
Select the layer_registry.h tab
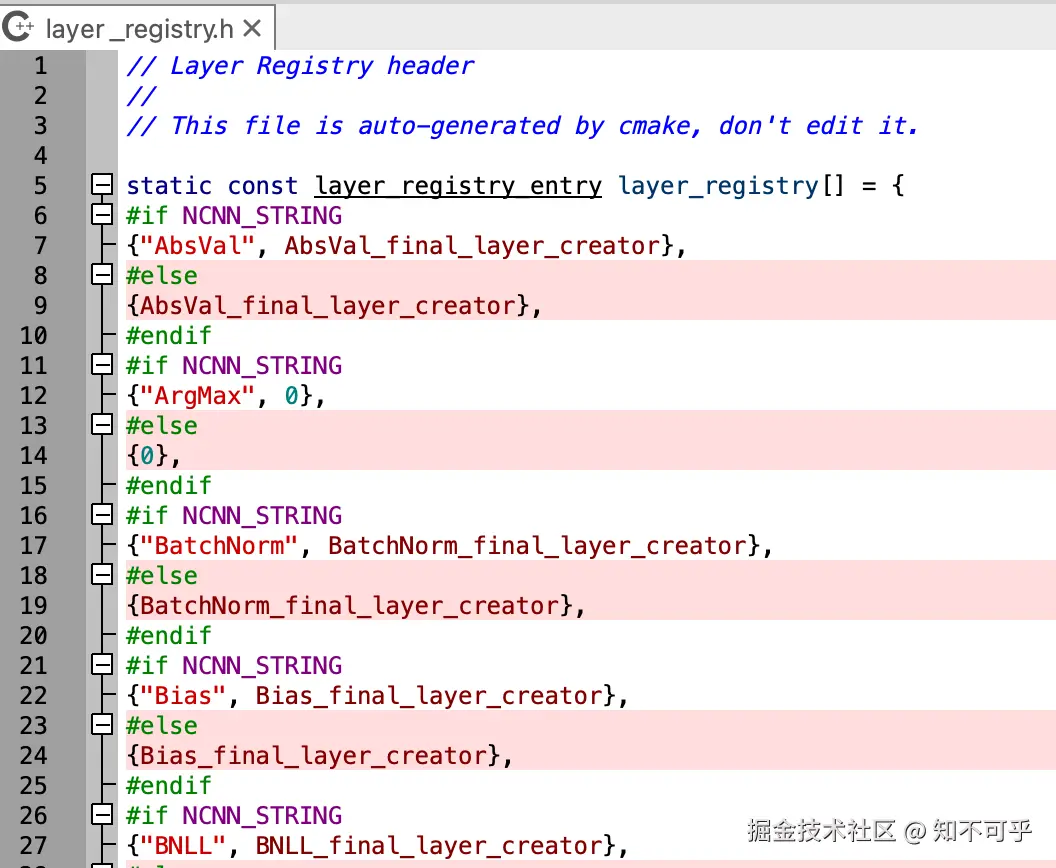[137, 27]
